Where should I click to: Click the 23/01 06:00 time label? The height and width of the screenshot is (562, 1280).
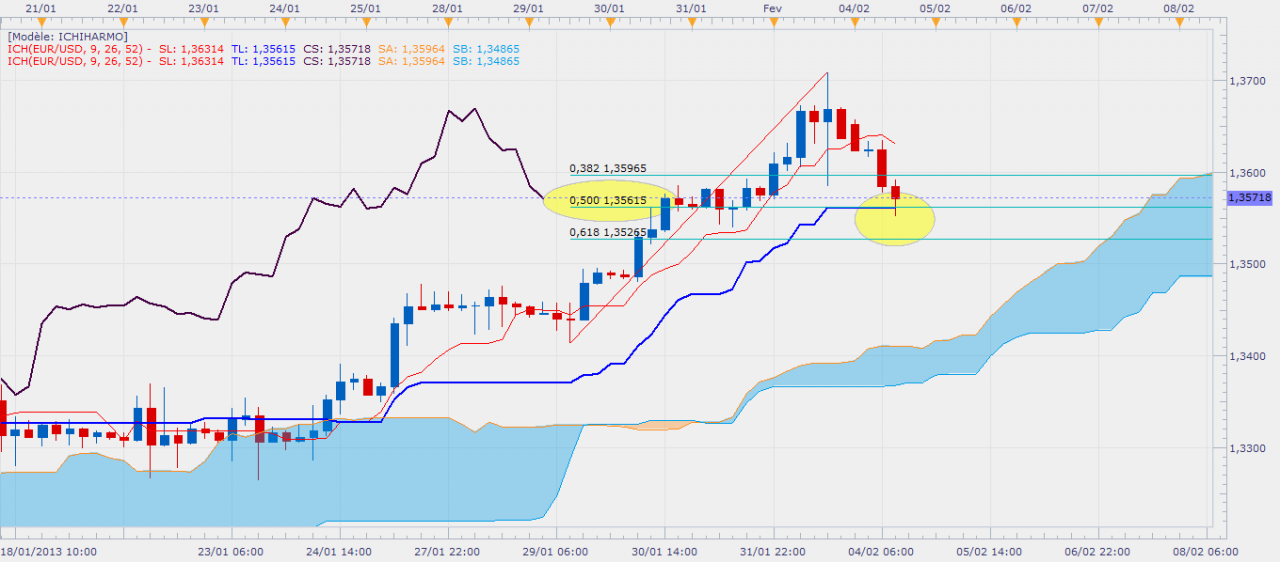tap(229, 551)
